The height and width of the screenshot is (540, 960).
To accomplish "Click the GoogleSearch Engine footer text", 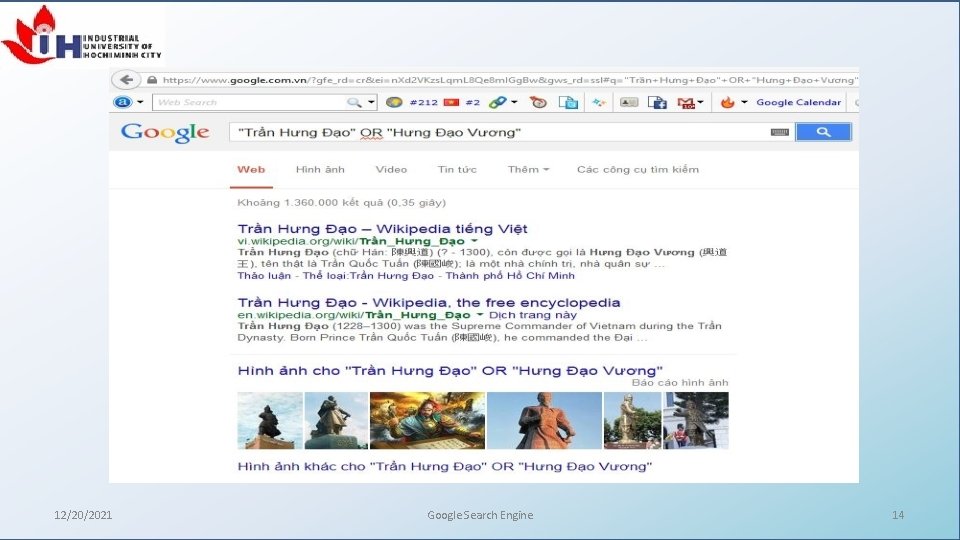I will [480, 515].
